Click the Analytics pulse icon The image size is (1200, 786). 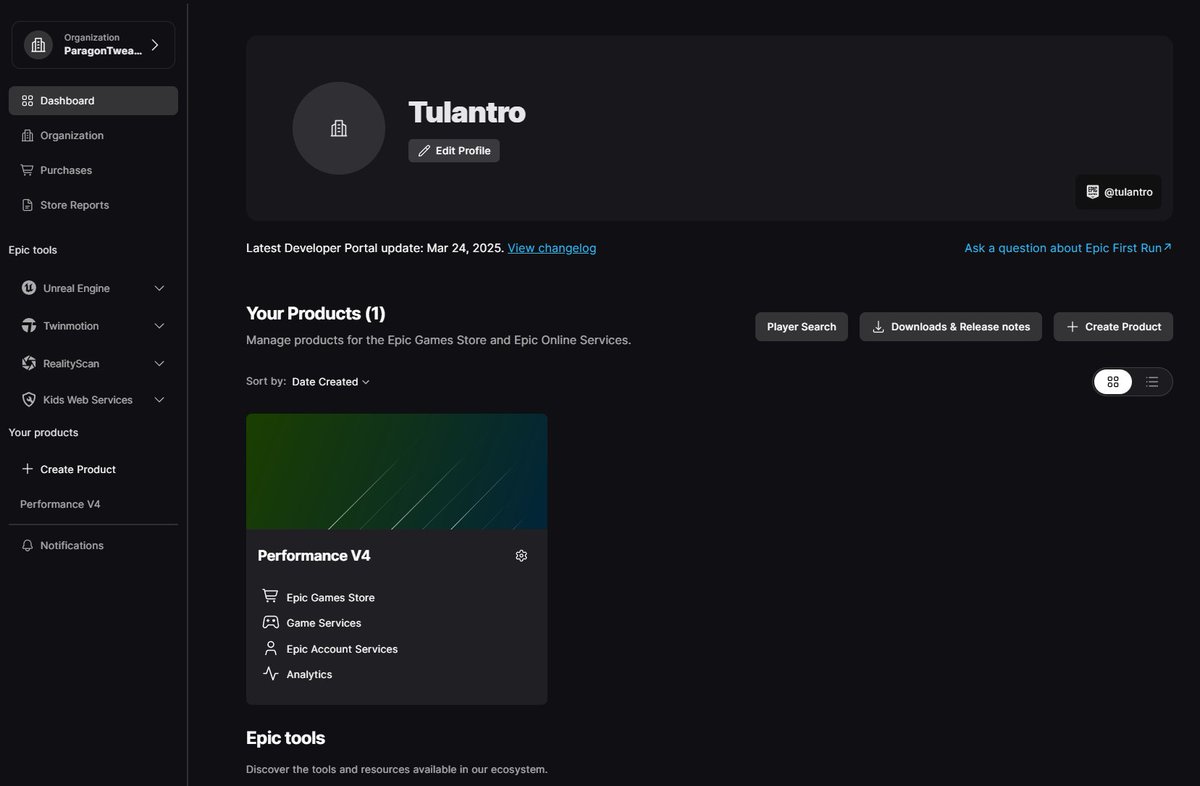pyautogui.click(x=270, y=674)
